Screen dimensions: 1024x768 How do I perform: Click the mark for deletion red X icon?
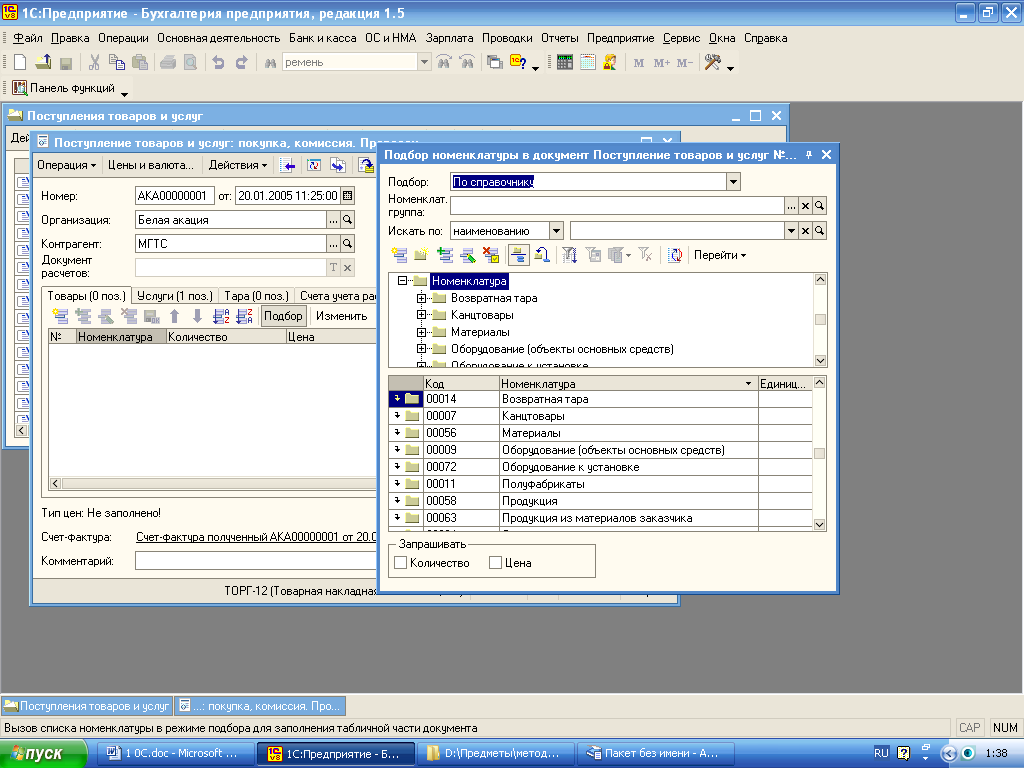(x=490, y=255)
